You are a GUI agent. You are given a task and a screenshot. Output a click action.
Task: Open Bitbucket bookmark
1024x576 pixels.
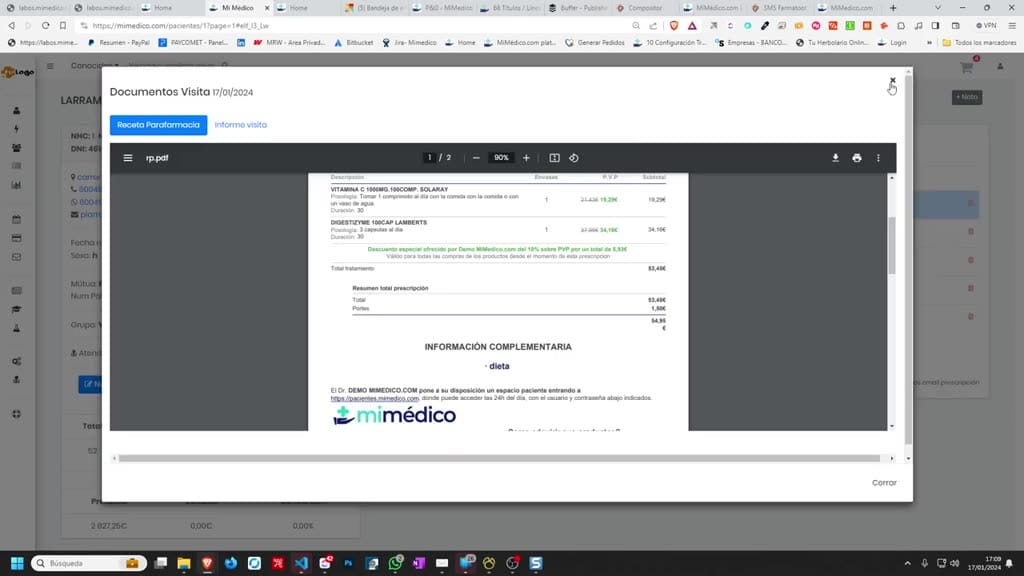pos(352,42)
